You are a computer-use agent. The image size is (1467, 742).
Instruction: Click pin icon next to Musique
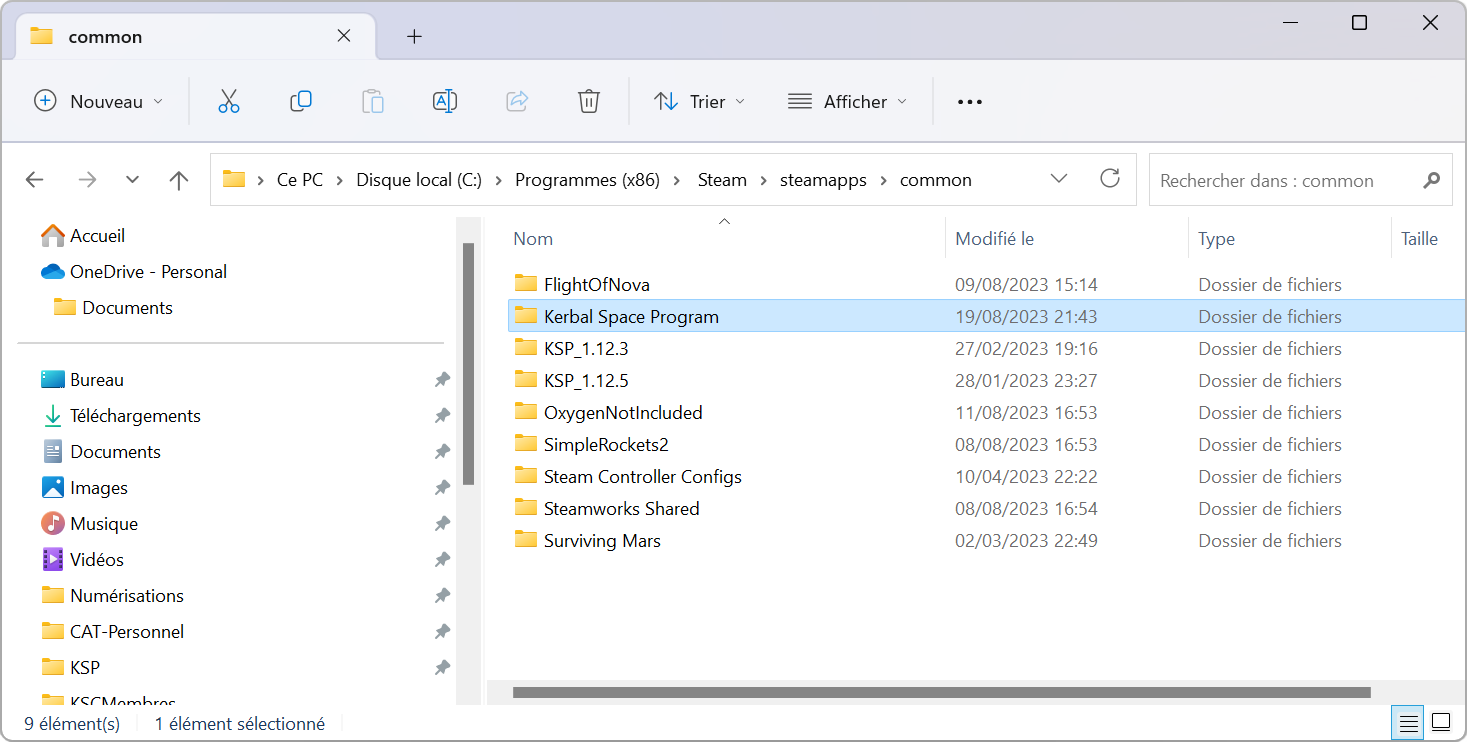[x=442, y=524]
